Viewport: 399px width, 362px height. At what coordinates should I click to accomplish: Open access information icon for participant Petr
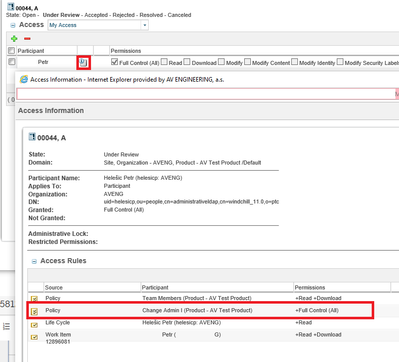click(83, 62)
